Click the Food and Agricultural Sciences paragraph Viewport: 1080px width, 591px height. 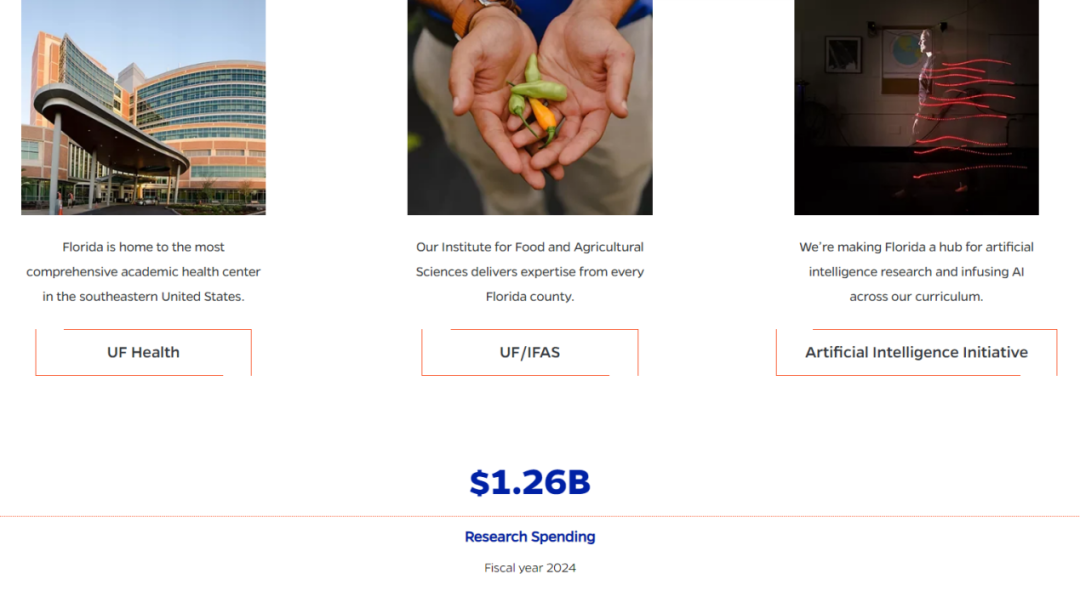530,271
